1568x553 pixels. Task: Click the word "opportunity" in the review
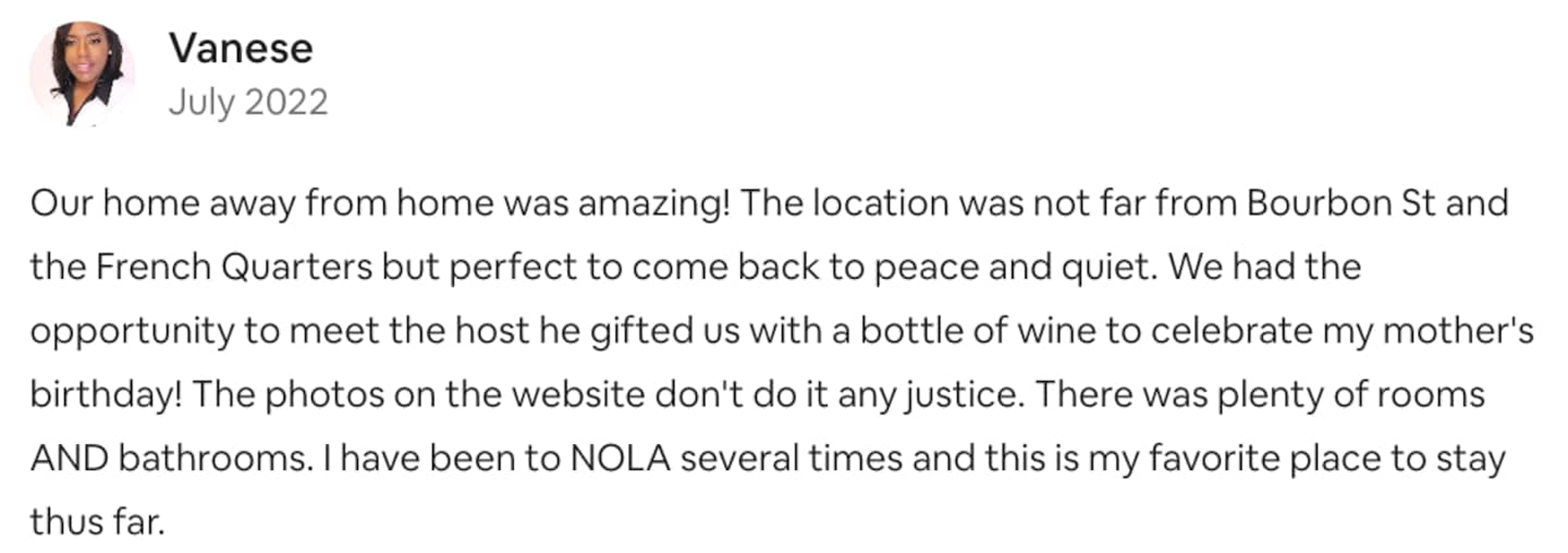[132, 331]
